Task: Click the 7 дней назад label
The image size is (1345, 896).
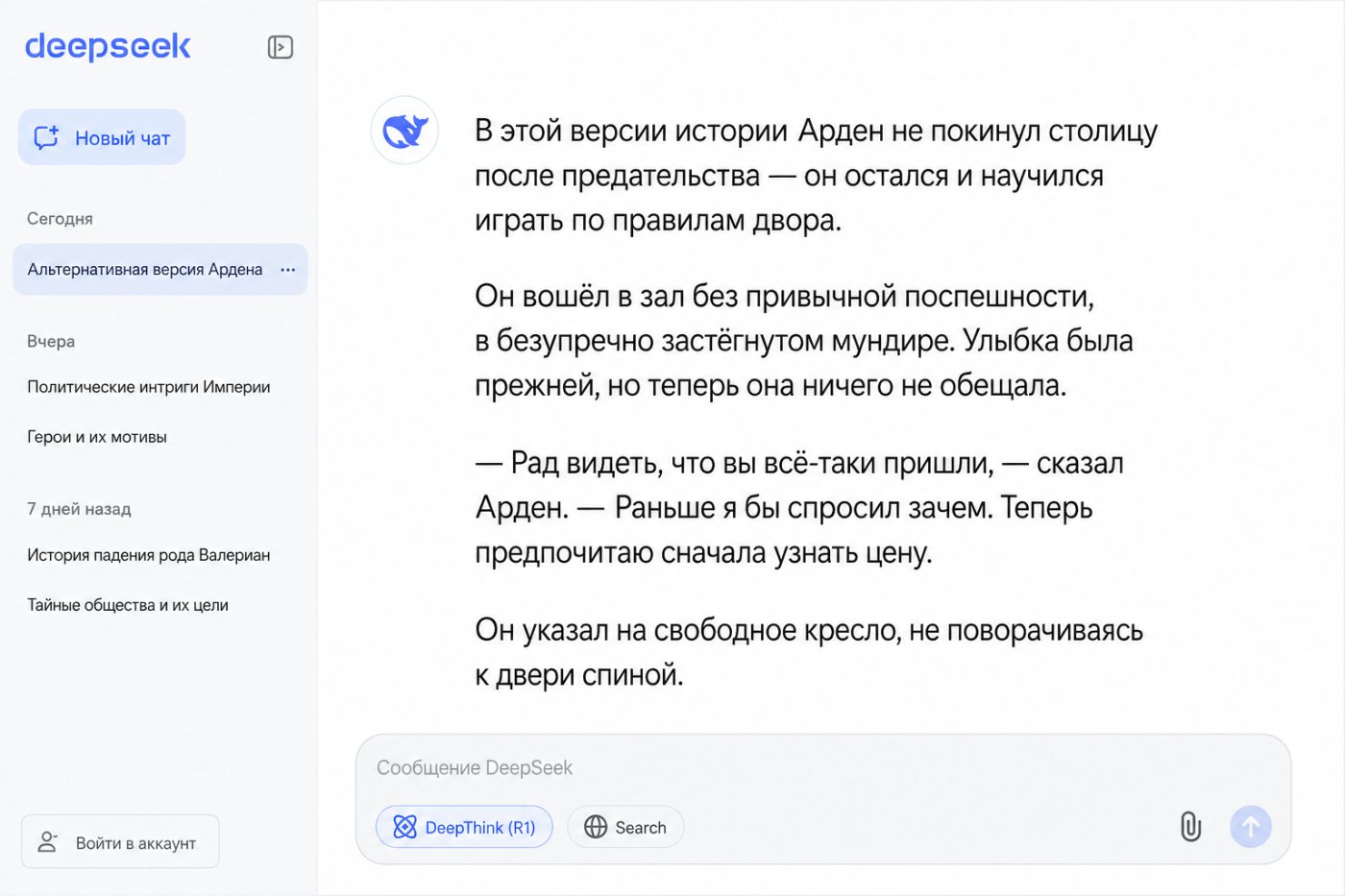Action: point(79,509)
